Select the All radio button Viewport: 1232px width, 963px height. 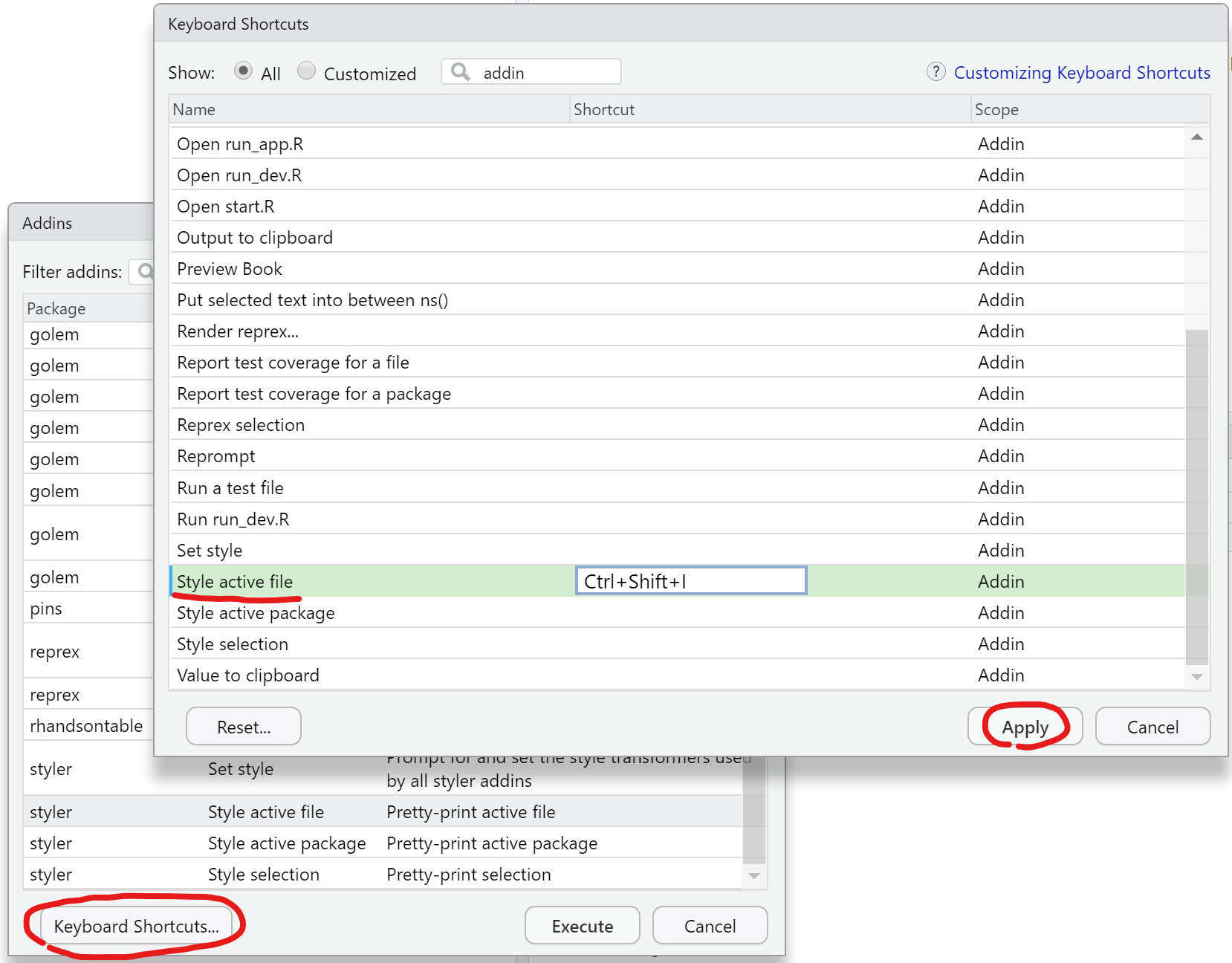[x=243, y=71]
